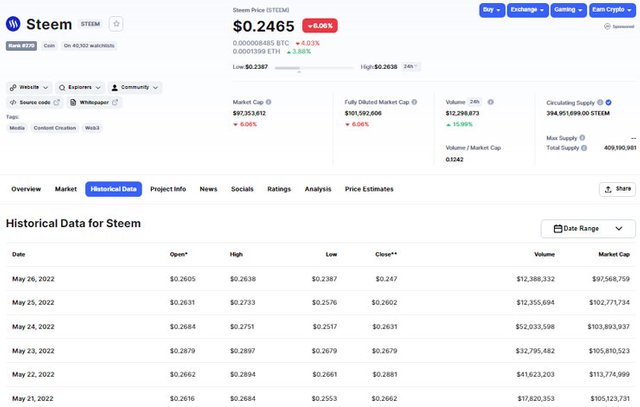Click the May 22, 2022 date cell
The image size is (640, 407).
point(33,374)
